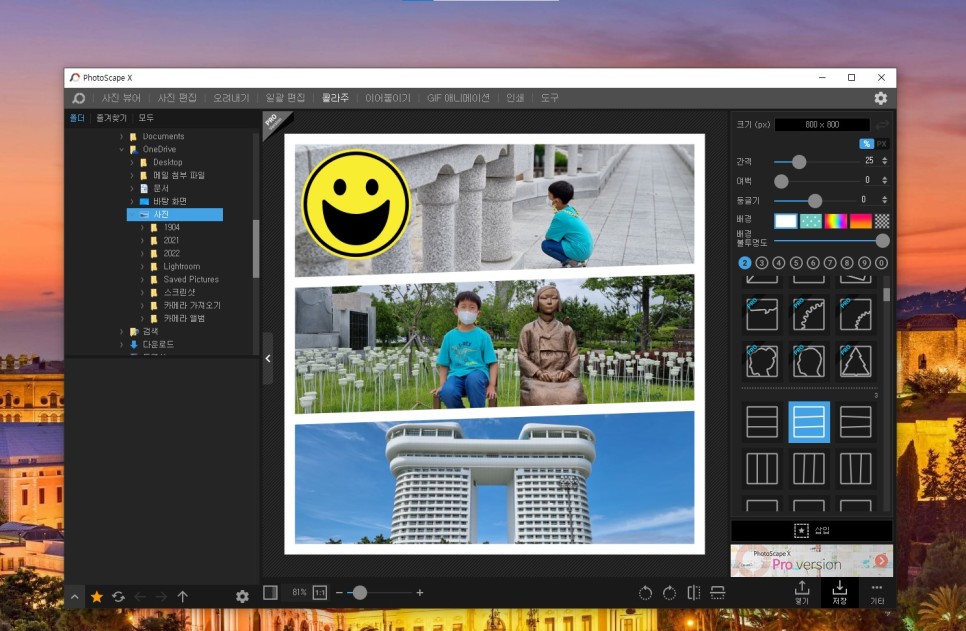This screenshot has width=966, height=631.
Task: Select photo count 5
Action: click(x=796, y=263)
